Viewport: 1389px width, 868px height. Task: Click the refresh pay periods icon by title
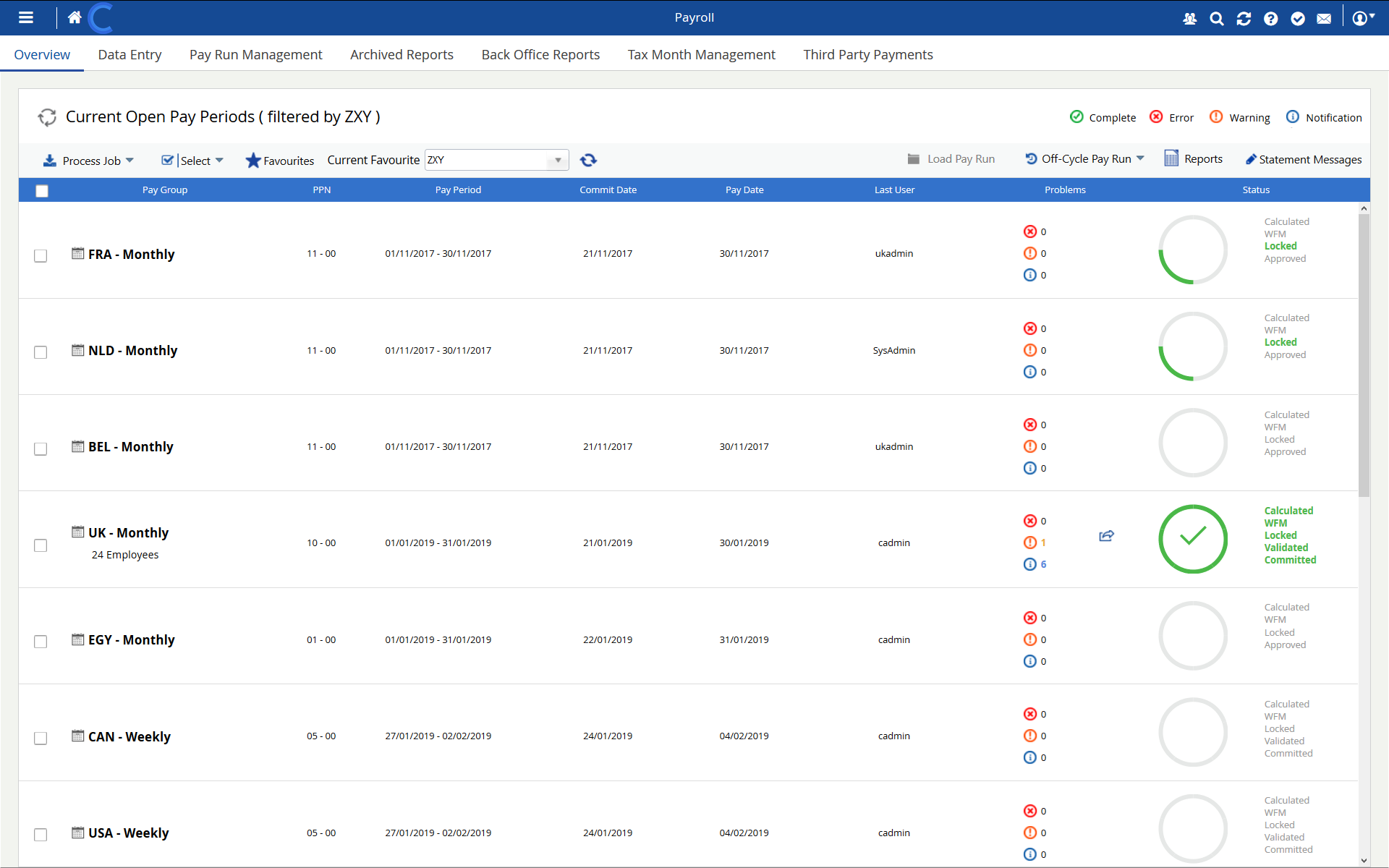click(48, 117)
